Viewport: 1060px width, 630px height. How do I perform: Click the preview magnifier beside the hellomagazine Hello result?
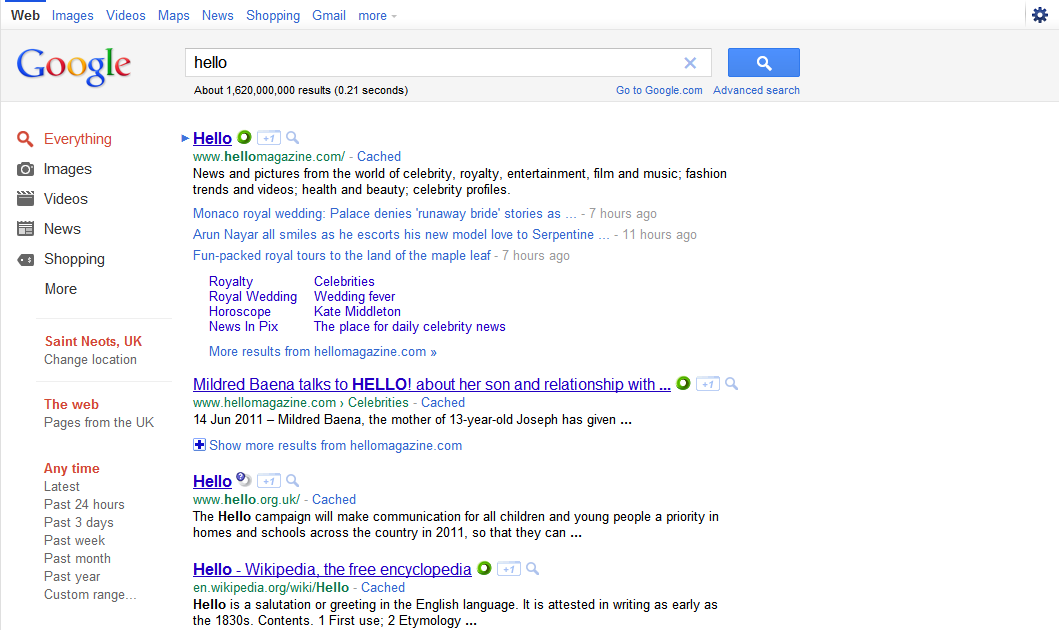pyautogui.click(x=293, y=138)
